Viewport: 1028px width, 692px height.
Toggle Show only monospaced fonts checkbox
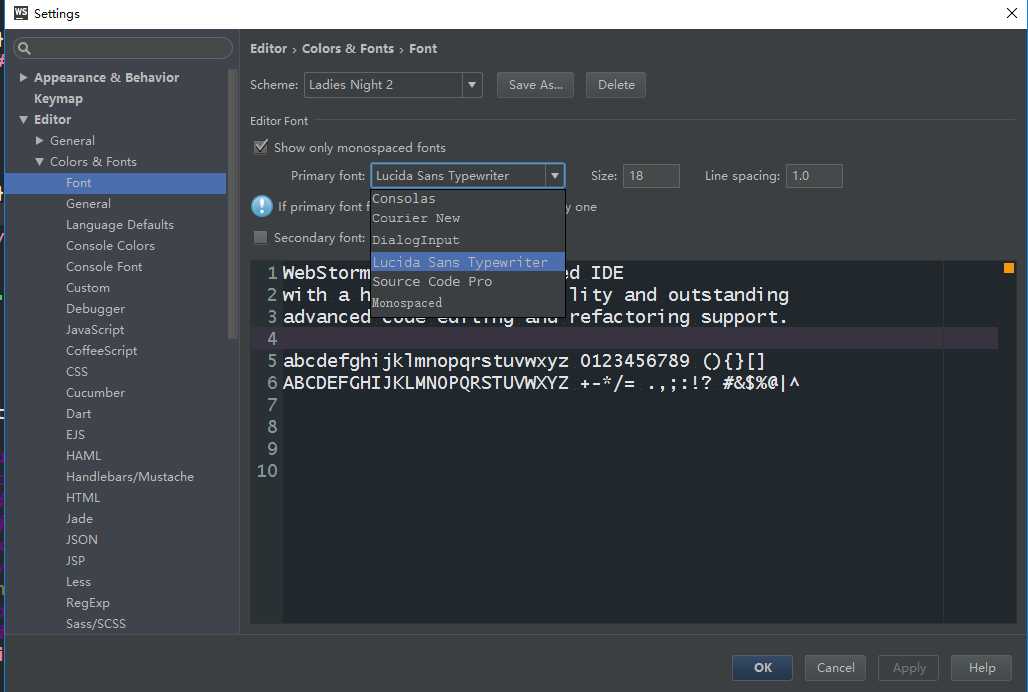point(260,146)
